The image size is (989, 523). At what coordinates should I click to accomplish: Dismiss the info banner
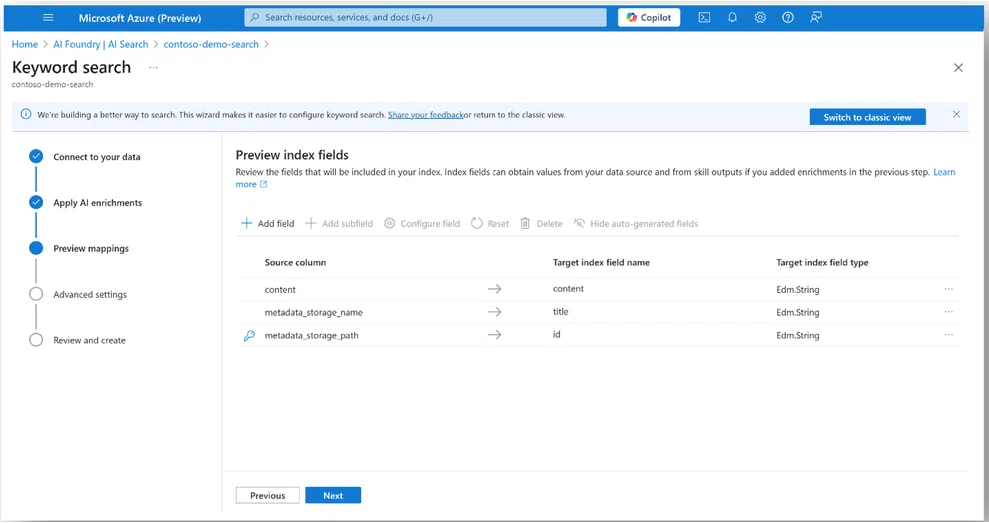(x=956, y=114)
